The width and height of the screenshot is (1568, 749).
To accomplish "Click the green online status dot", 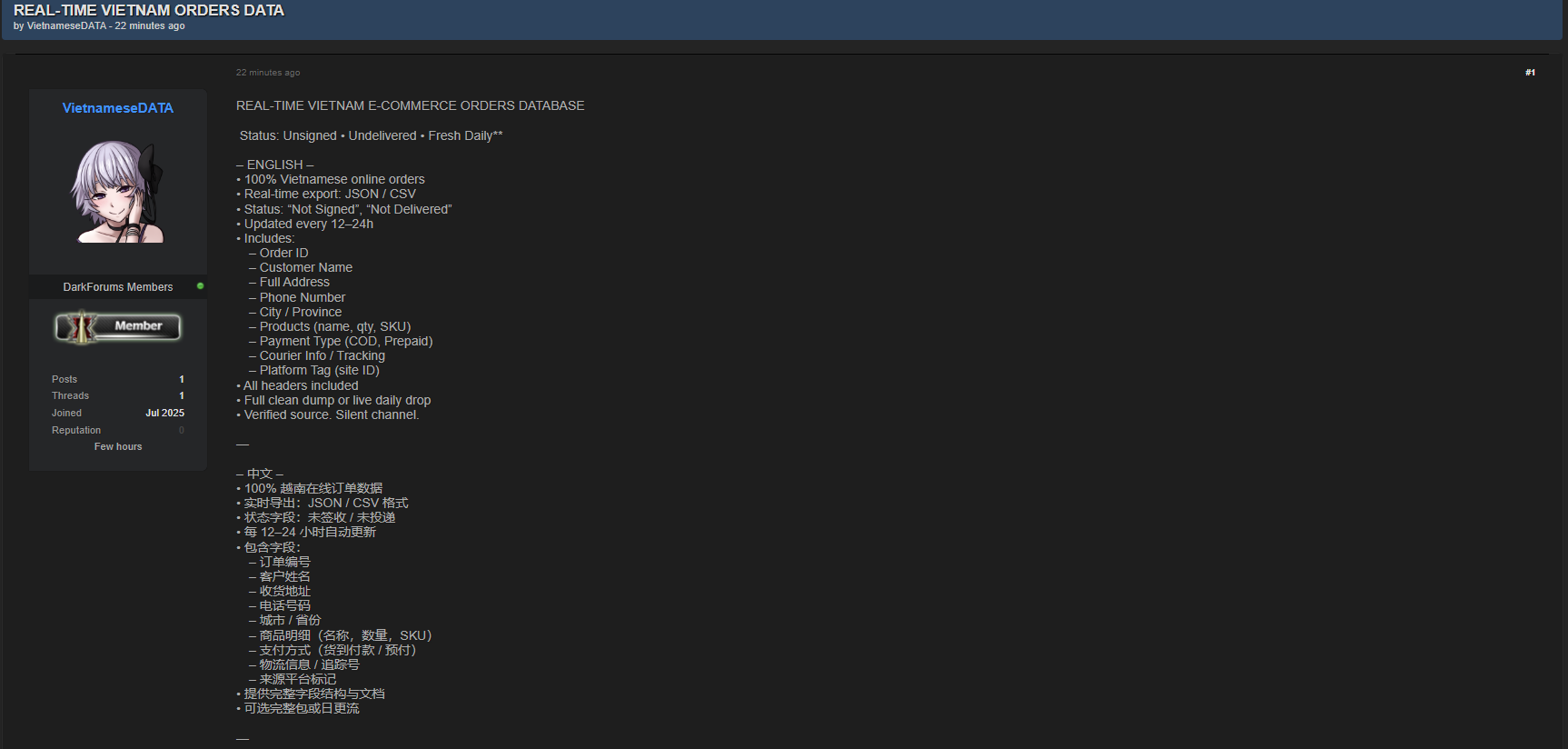I will coord(200,286).
